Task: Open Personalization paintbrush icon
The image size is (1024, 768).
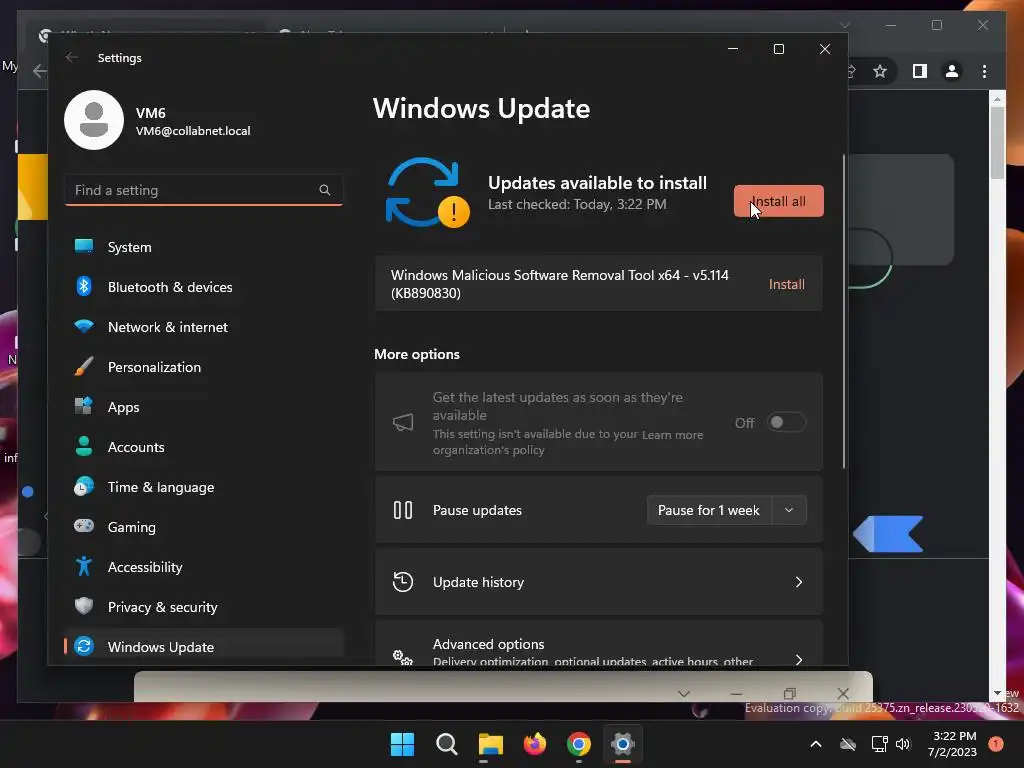Action: 84,366
